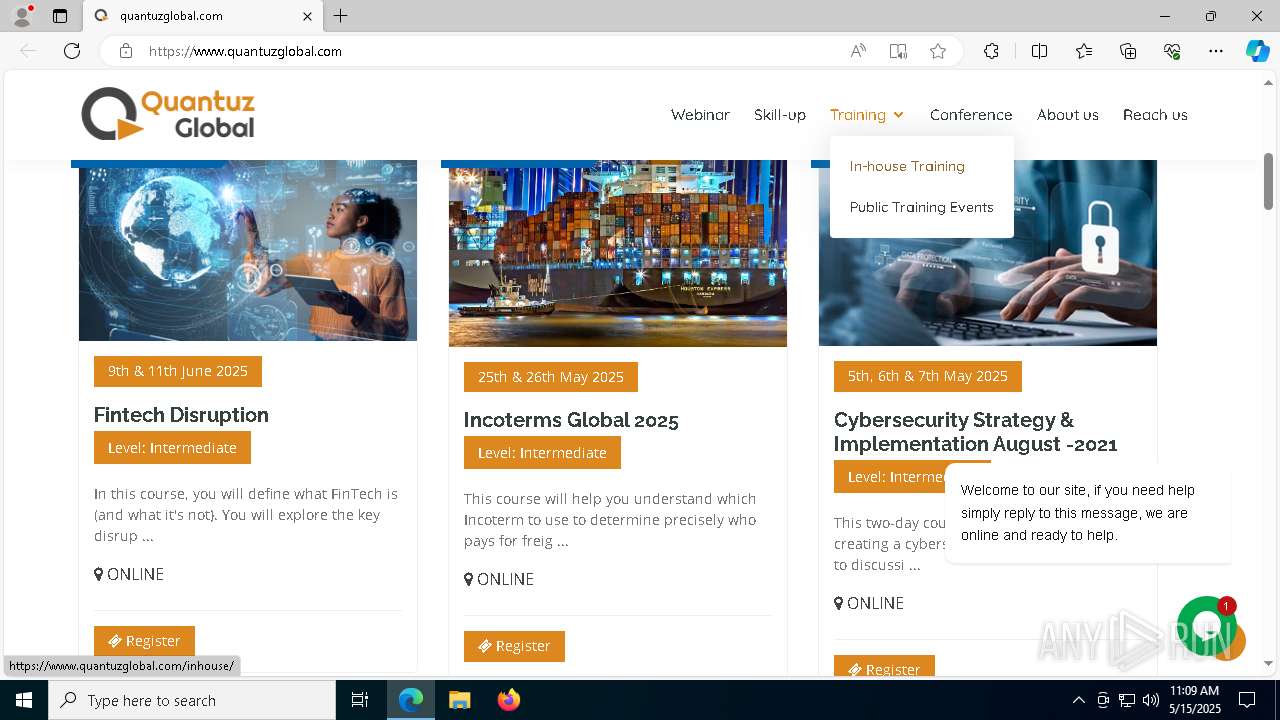The width and height of the screenshot is (1280, 720).
Task: Open the Reach us page
Action: (1155, 115)
